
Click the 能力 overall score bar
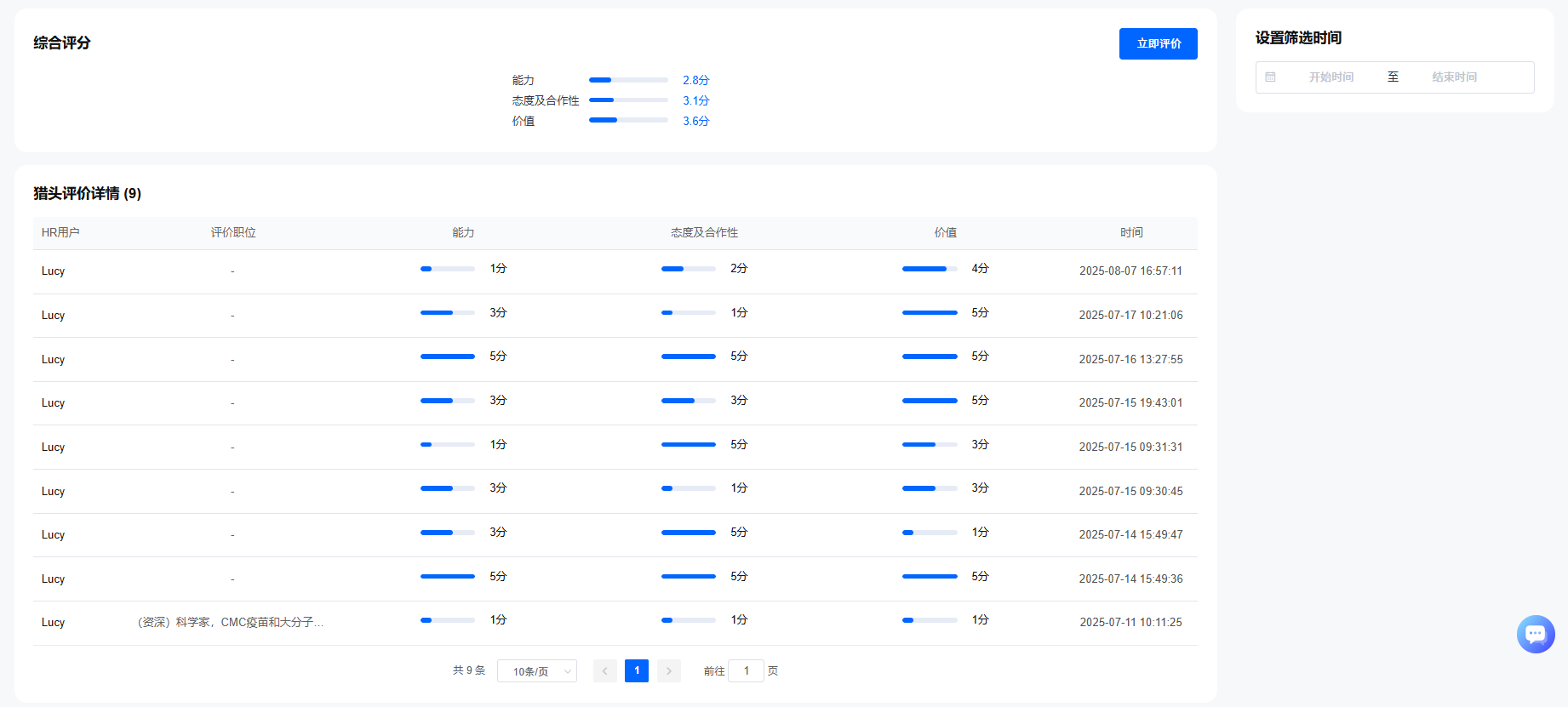(628, 80)
